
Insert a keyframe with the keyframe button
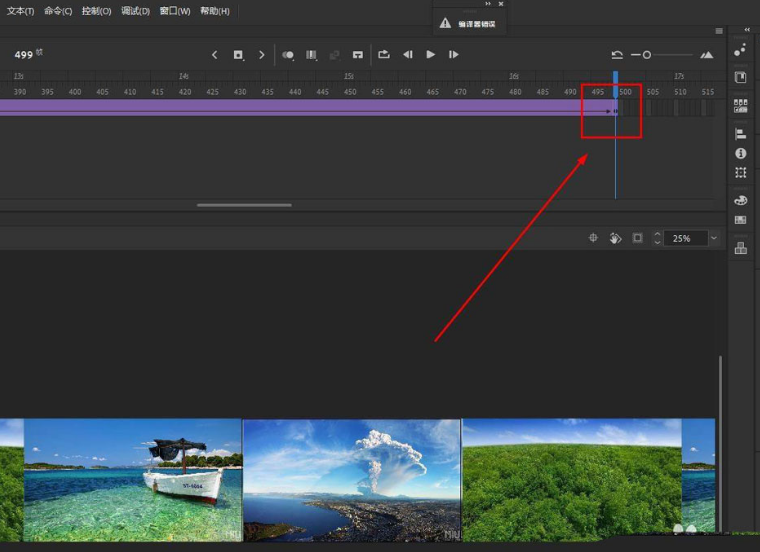click(x=238, y=55)
